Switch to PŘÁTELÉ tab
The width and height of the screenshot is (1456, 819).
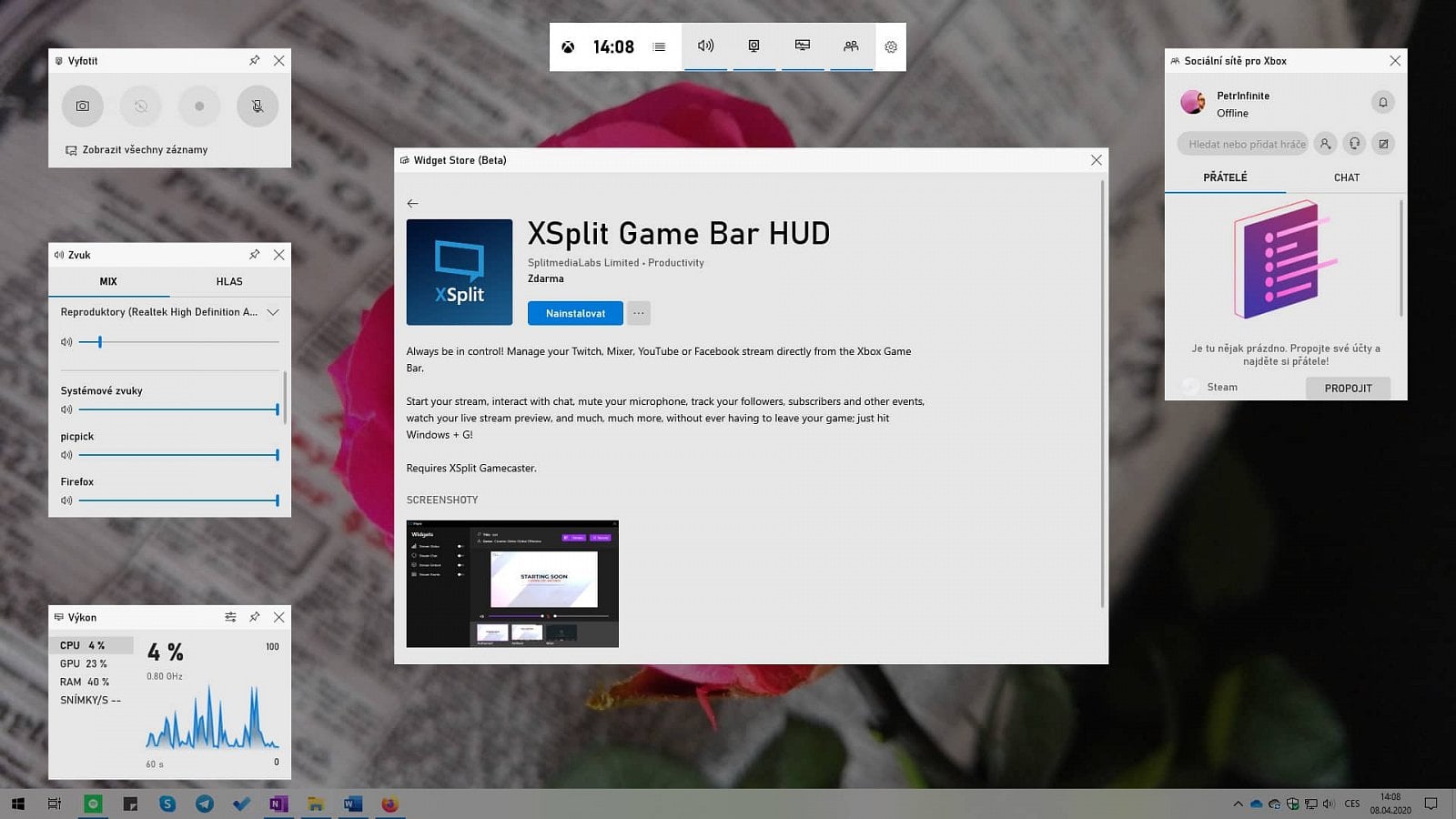point(1225,177)
